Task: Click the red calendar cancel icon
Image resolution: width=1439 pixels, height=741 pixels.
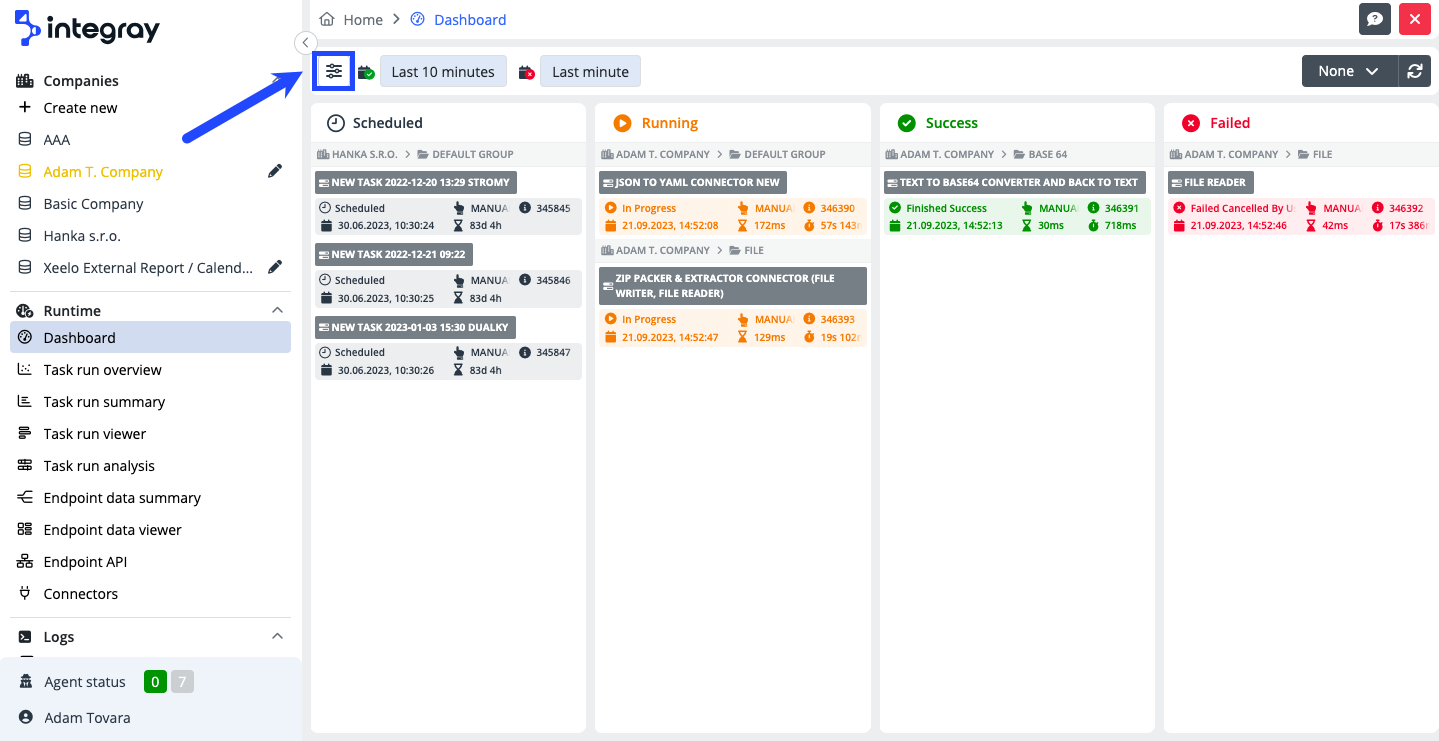Action: (x=526, y=70)
